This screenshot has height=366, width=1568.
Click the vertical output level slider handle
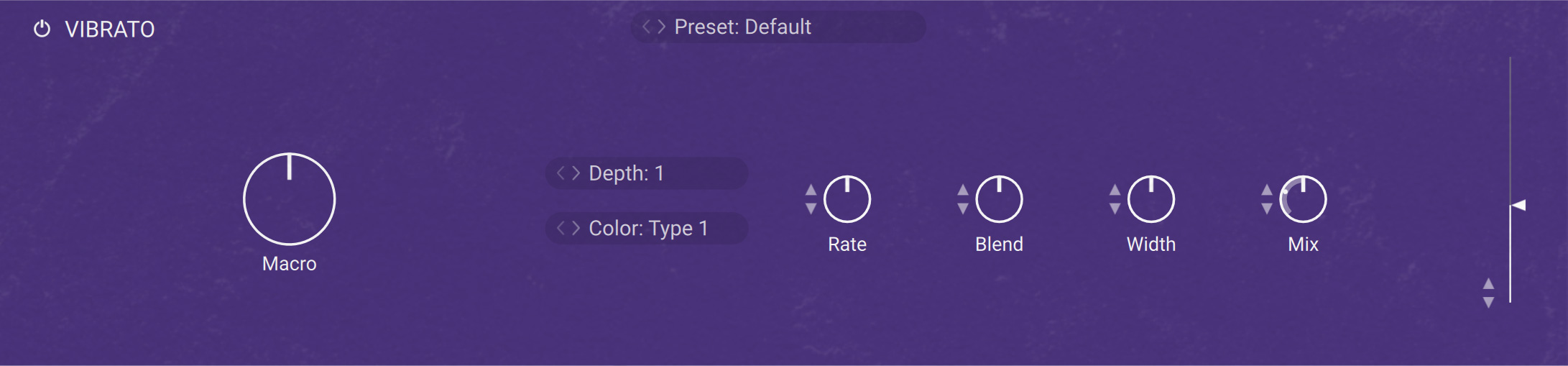click(x=1518, y=206)
